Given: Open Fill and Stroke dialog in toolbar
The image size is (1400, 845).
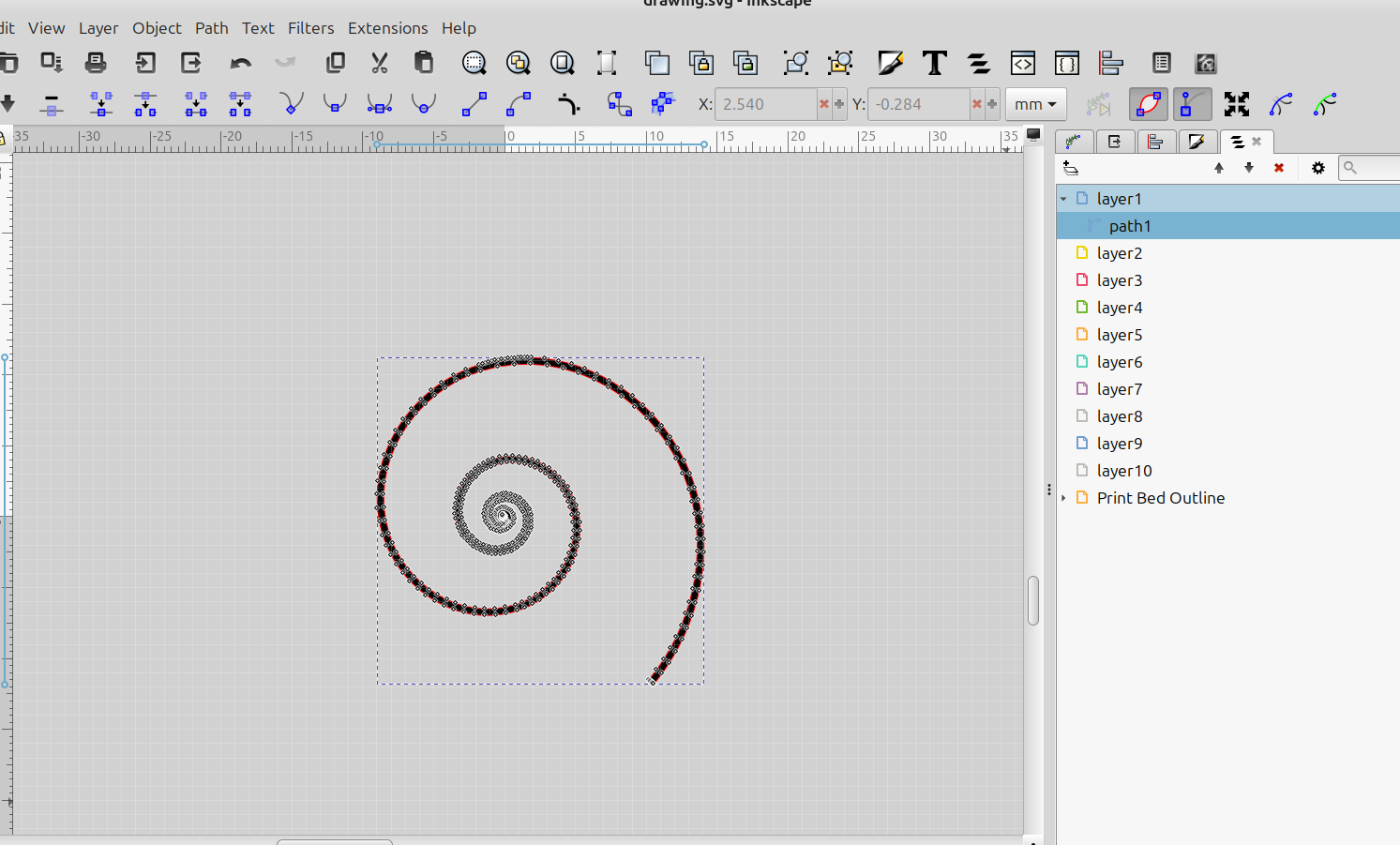Looking at the screenshot, I should point(890,63).
